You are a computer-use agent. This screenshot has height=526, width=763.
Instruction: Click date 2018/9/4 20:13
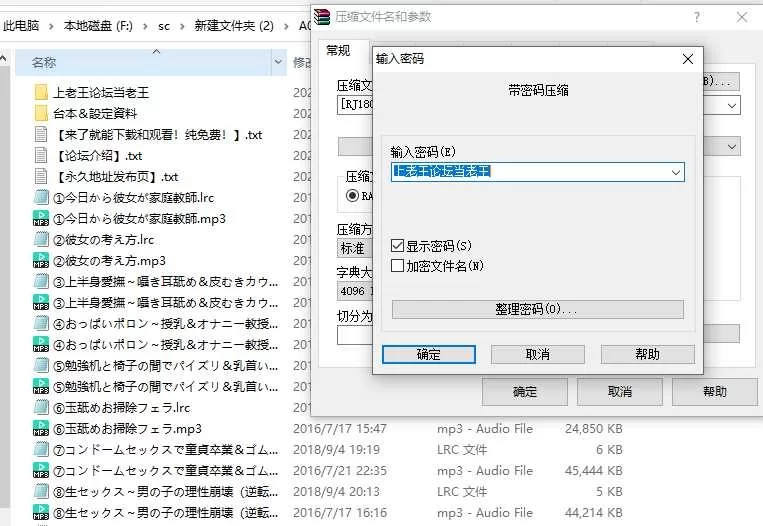pos(336,491)
